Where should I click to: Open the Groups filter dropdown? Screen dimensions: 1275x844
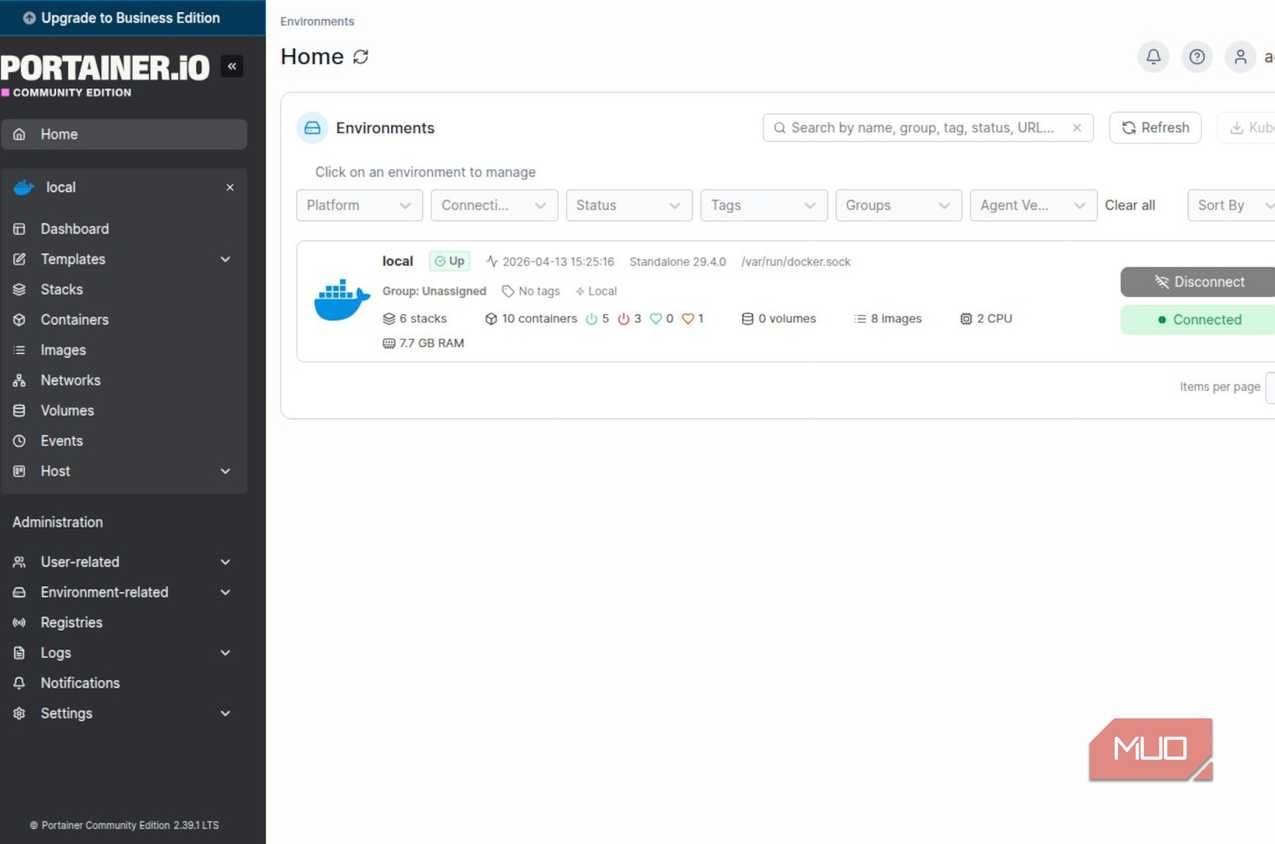coord(898,205)
